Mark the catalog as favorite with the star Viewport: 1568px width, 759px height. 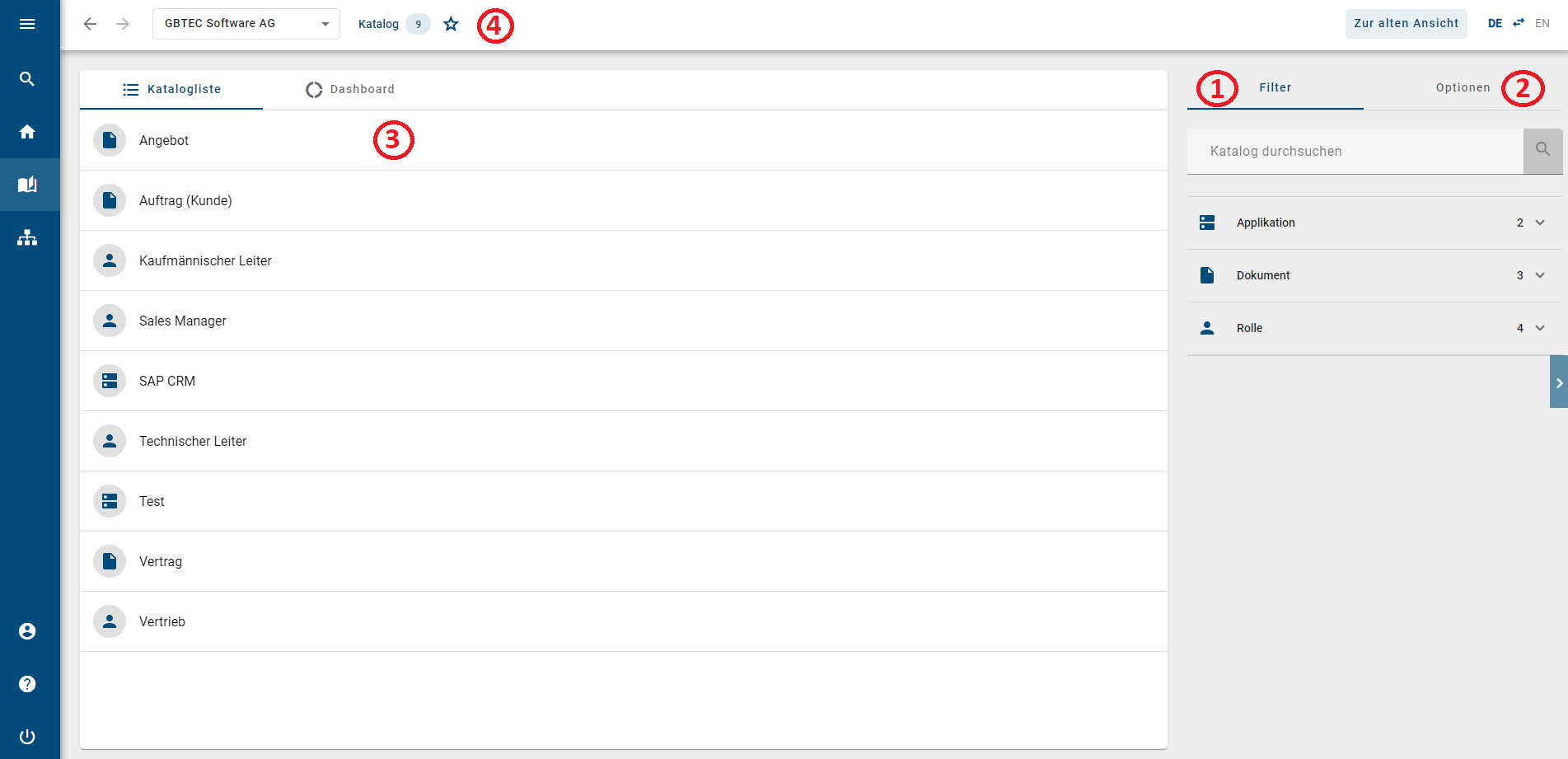click(x=451, y=24)
